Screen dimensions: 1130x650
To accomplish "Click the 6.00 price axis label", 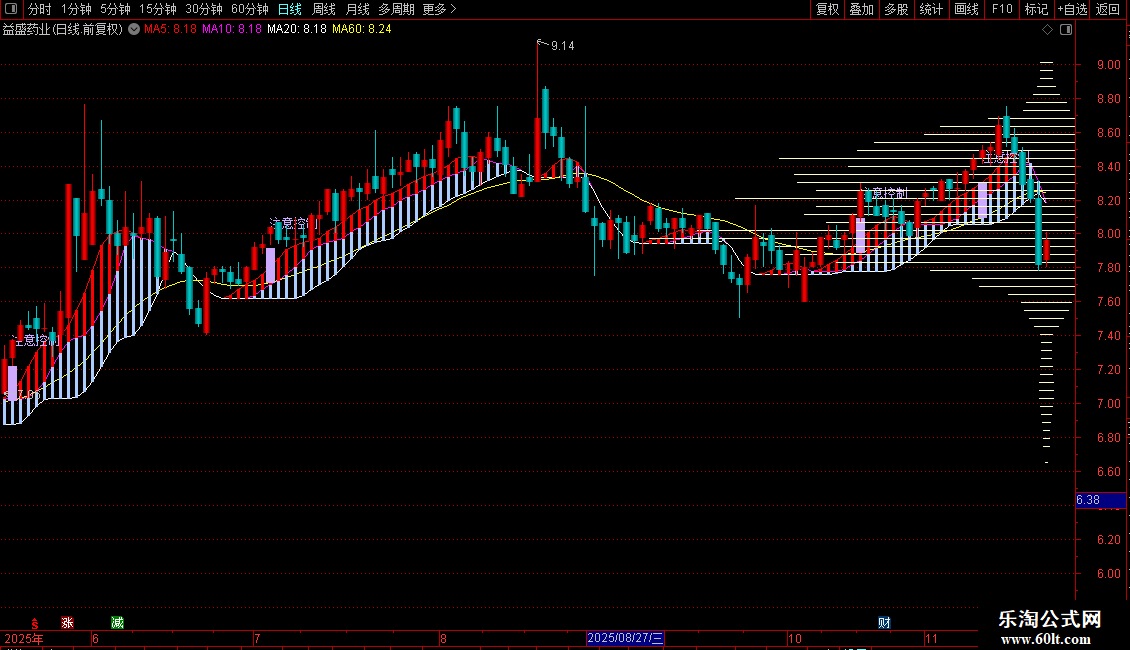I will (1109, 574).
